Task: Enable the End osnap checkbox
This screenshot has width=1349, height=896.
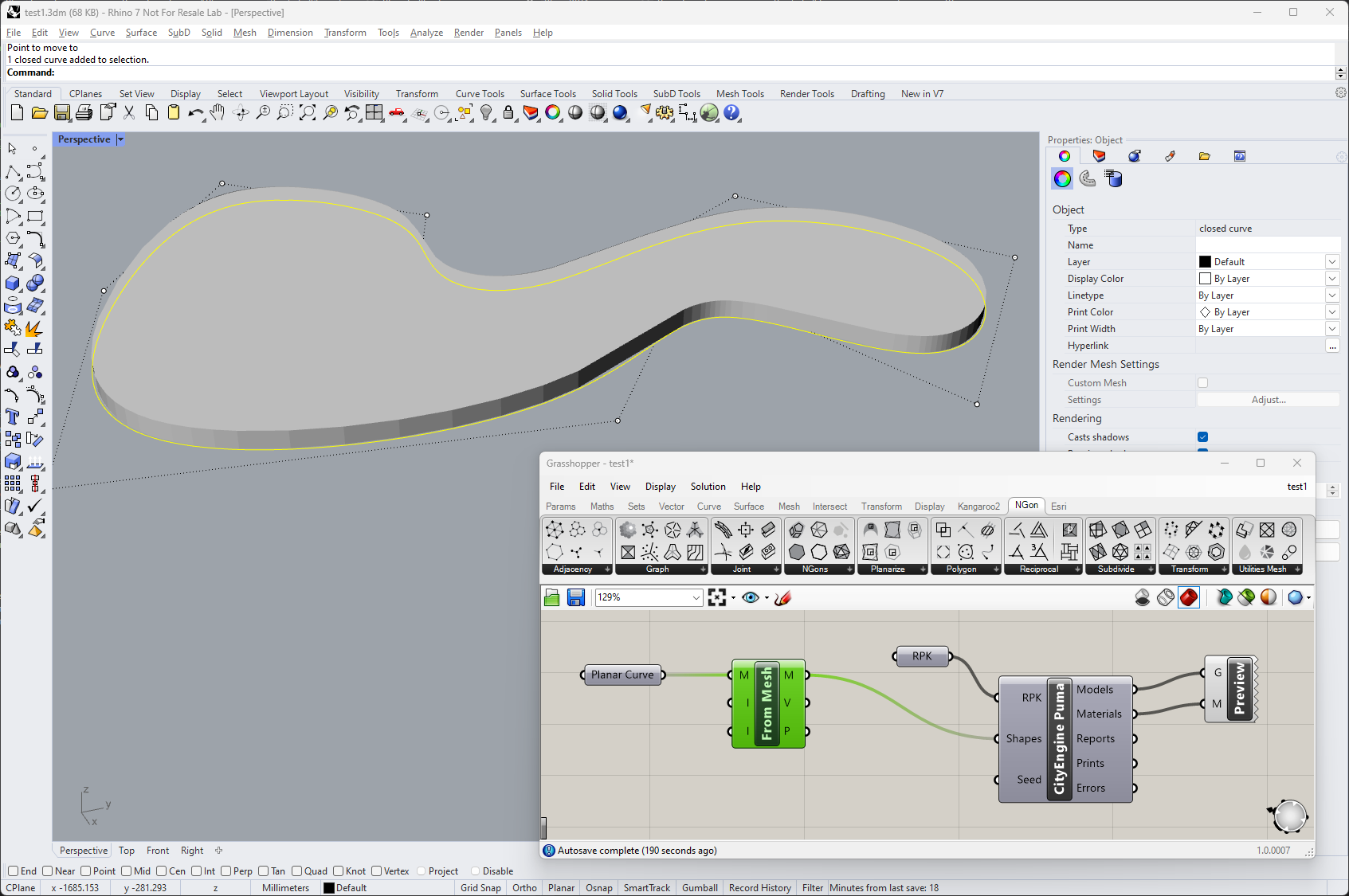Action: 14,871
